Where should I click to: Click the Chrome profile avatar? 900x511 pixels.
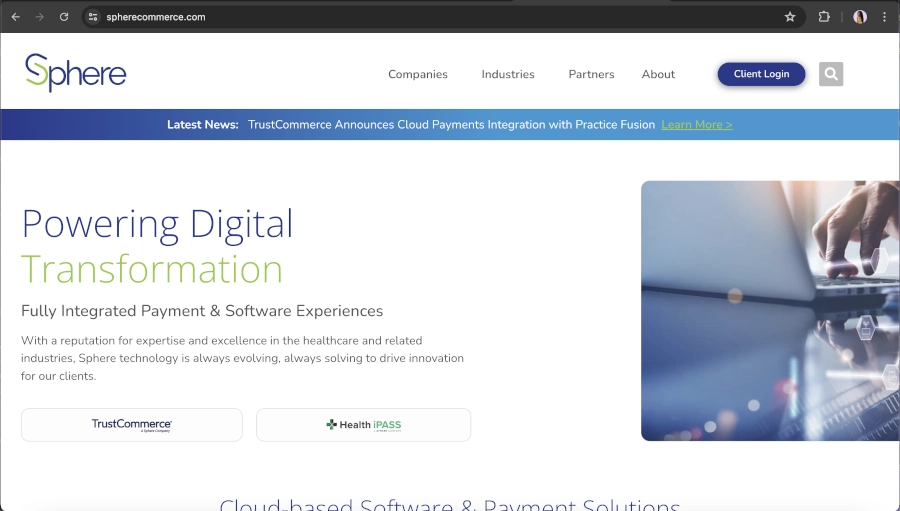point(860,17)
